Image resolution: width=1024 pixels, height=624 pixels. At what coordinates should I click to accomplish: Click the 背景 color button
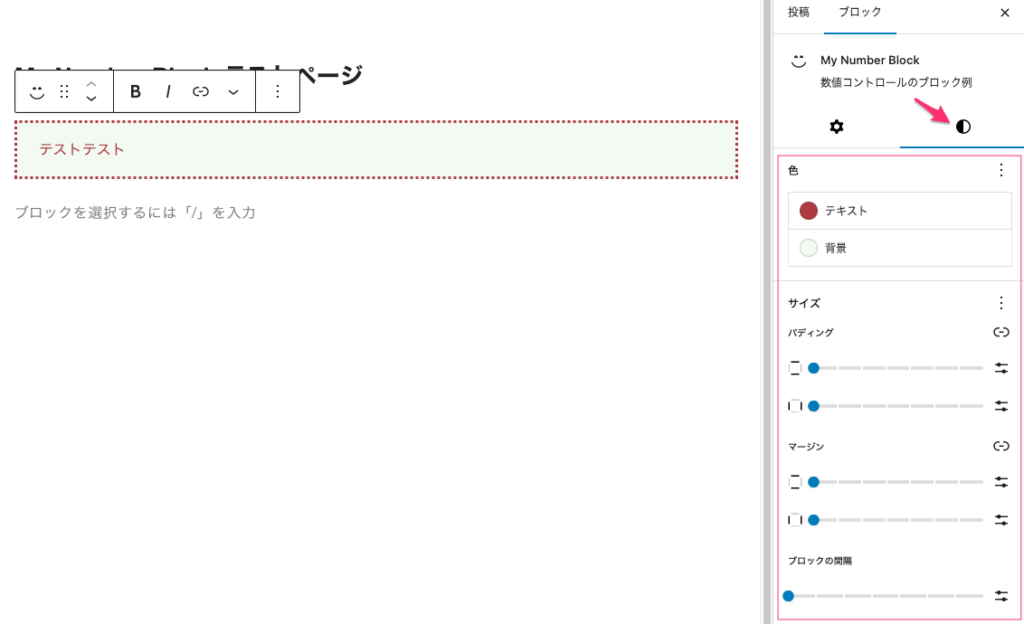(x=900, y=248)
